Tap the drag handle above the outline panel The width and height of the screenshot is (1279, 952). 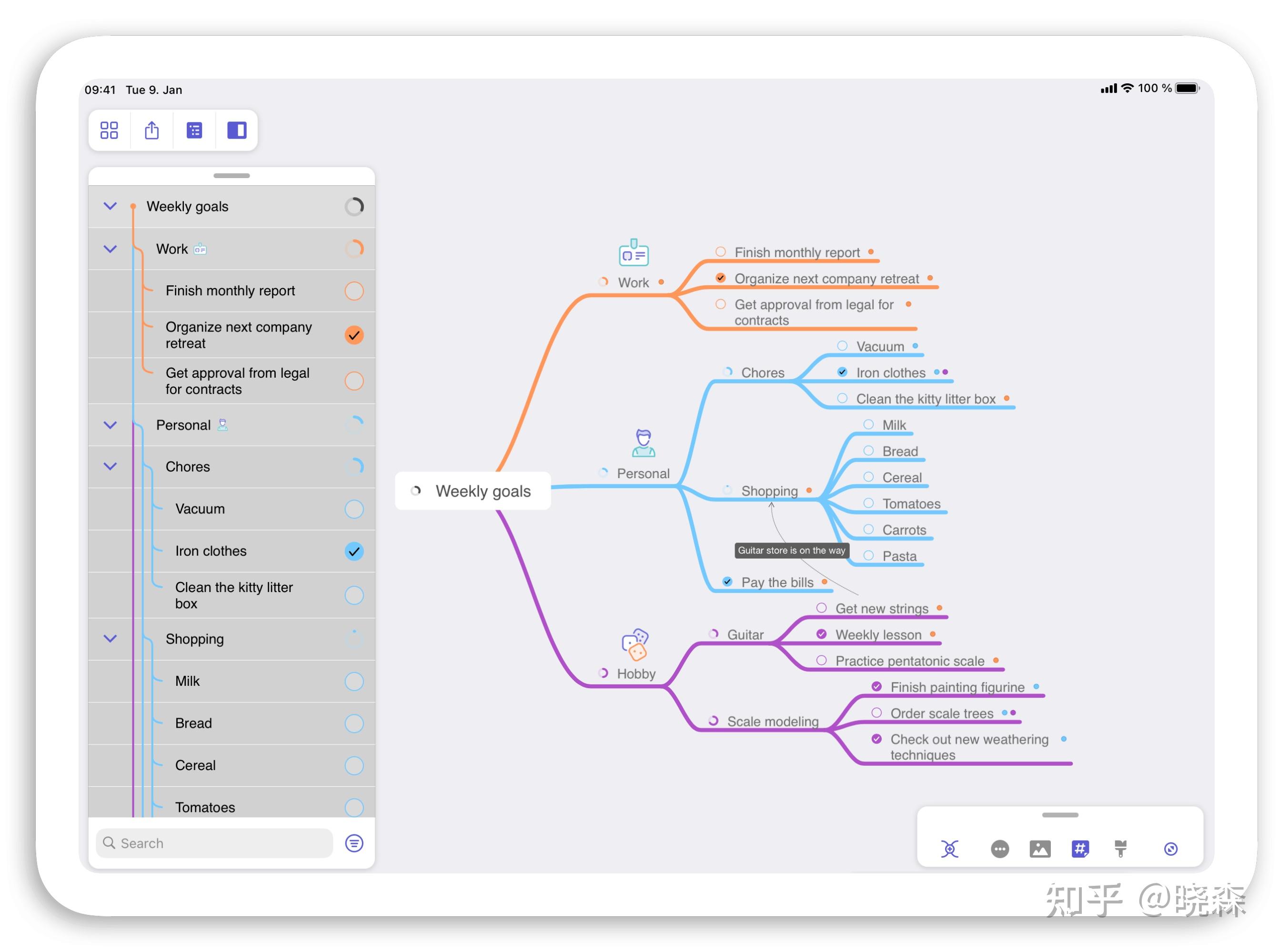(x=231, y=176)
